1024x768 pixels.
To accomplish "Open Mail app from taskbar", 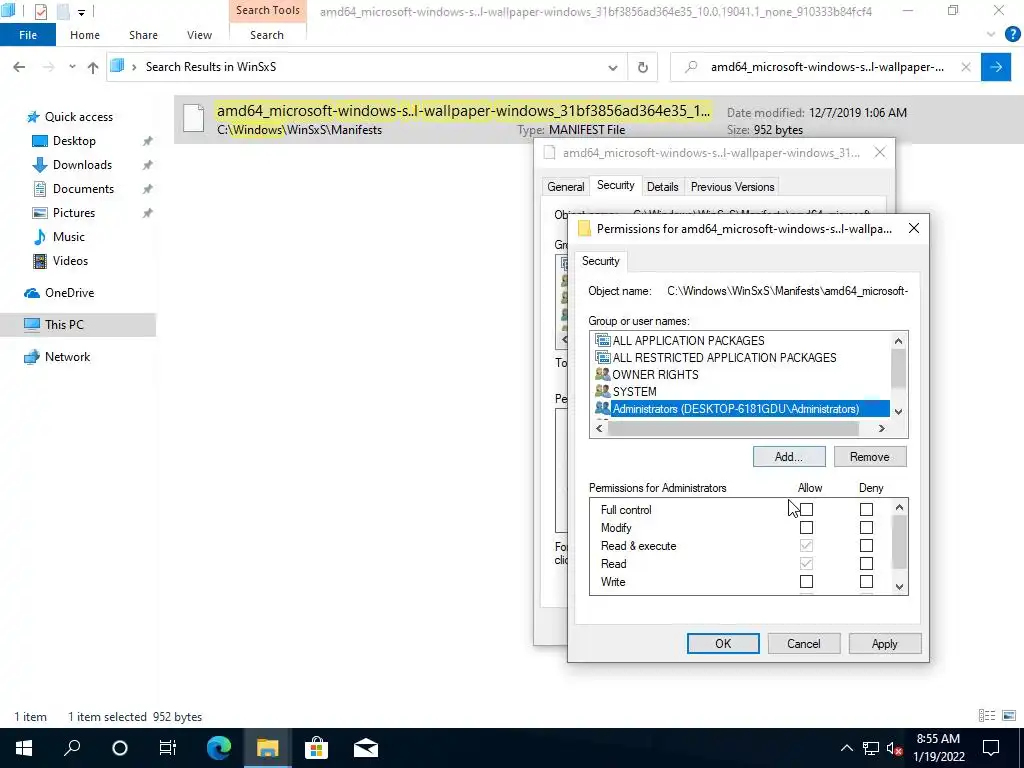I will pyautogui.click(x=366, y=748).
